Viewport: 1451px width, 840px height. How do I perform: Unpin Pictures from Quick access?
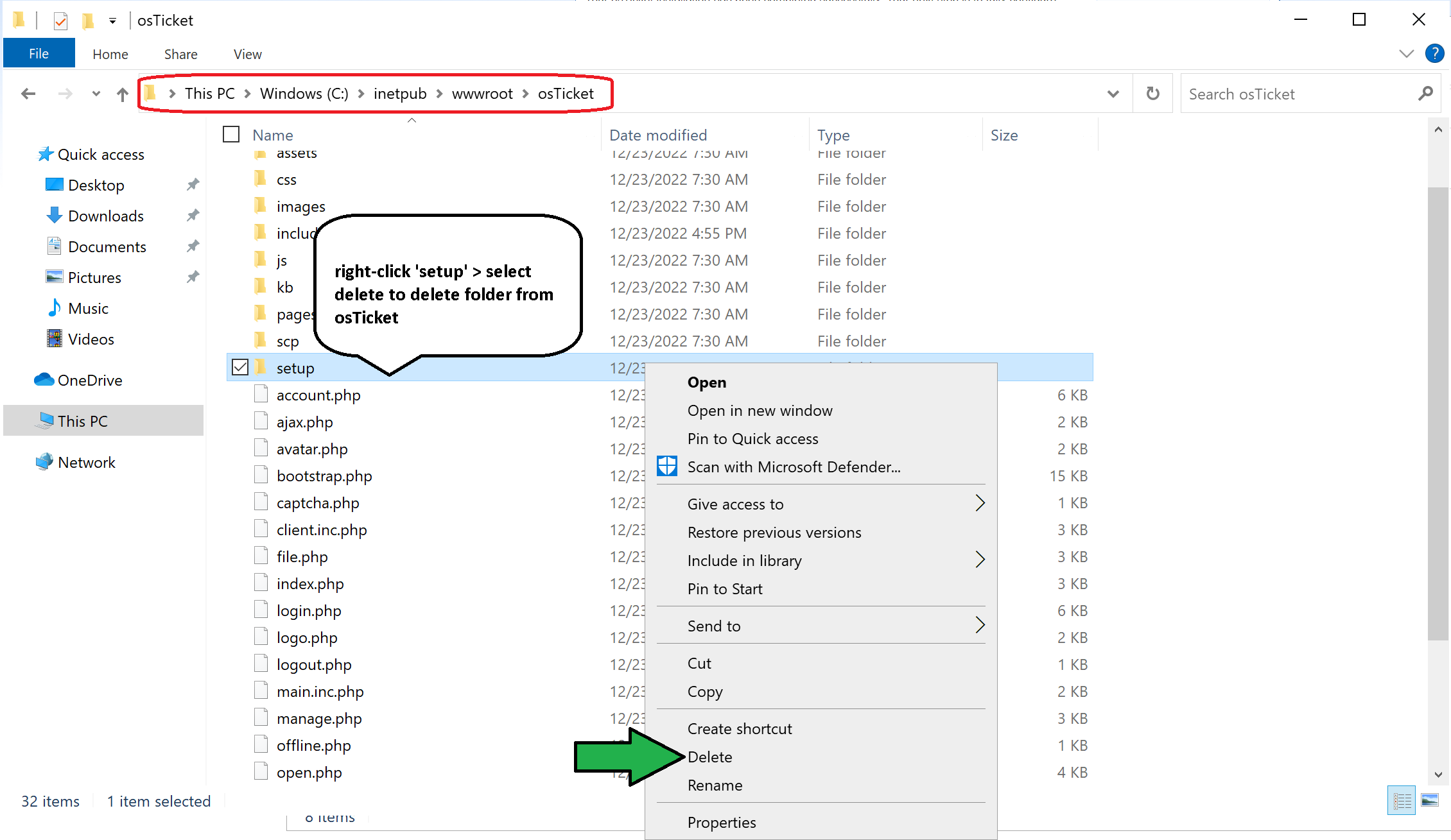tap(193, 277)
